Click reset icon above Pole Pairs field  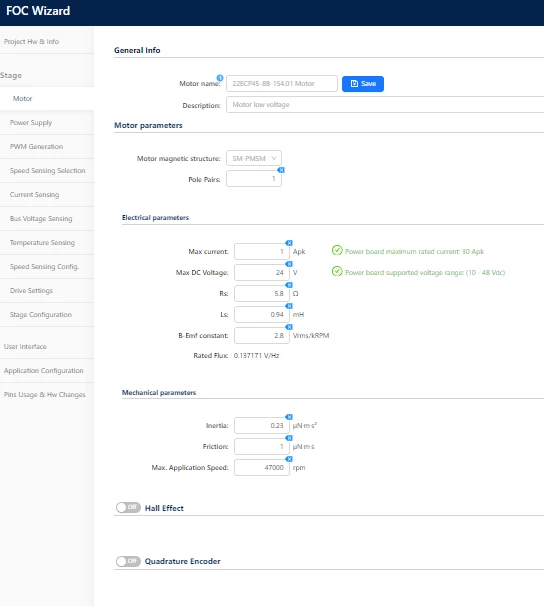click(x=281, y=170)
